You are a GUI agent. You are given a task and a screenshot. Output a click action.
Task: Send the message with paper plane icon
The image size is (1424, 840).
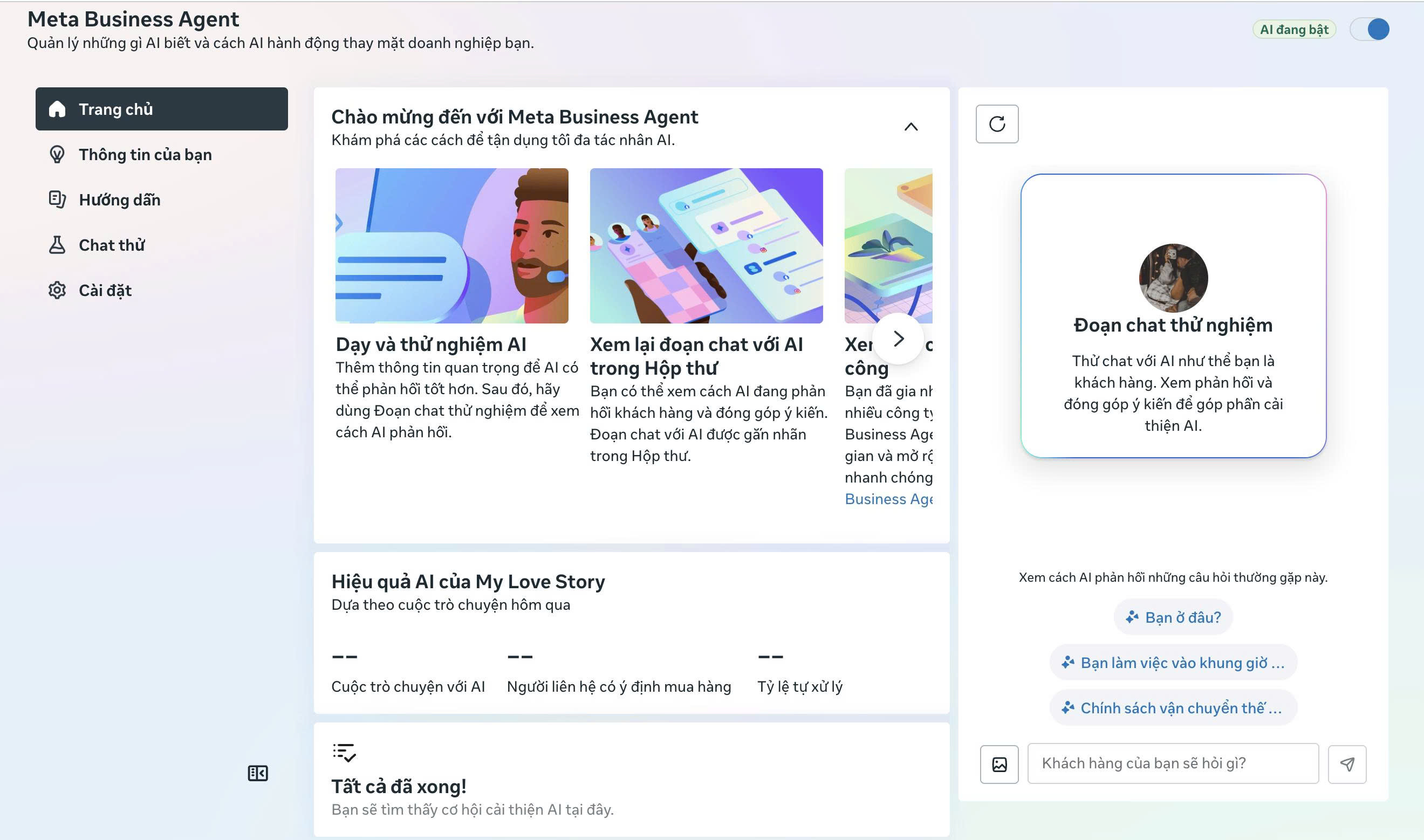click(x=1347, y=764)
